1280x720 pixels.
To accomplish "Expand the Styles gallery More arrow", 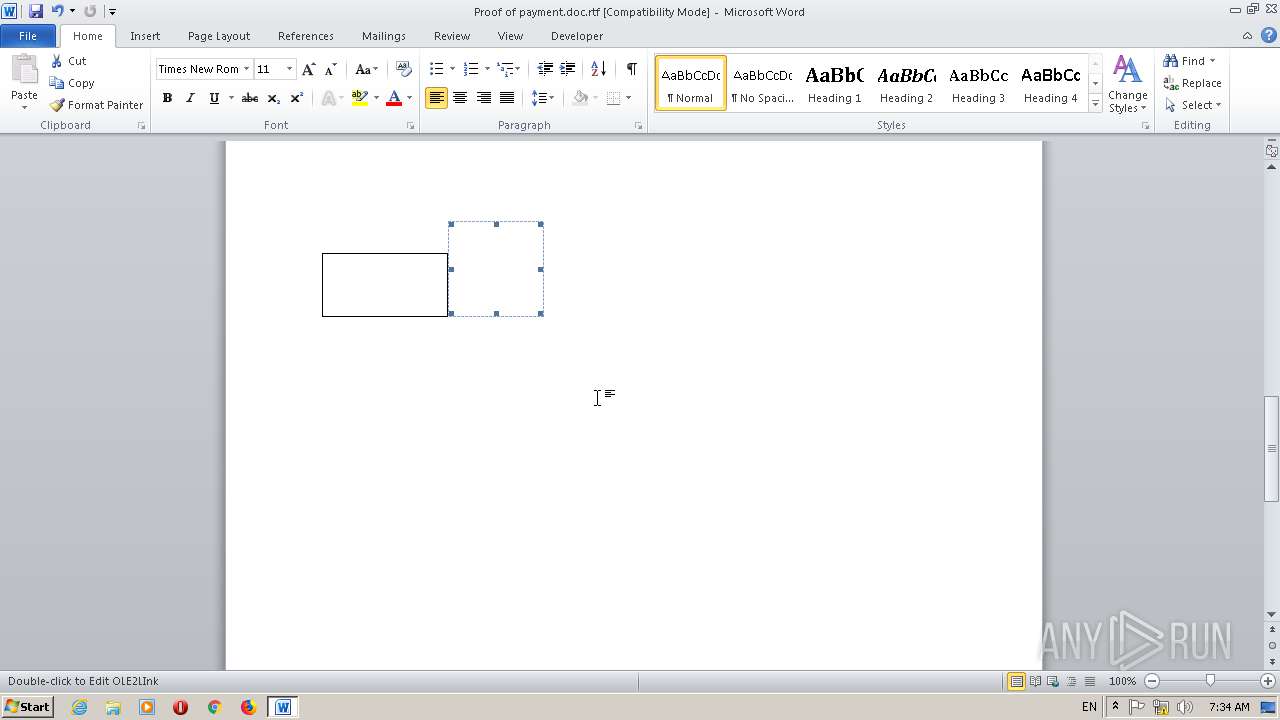I will tap(1095, 104).
